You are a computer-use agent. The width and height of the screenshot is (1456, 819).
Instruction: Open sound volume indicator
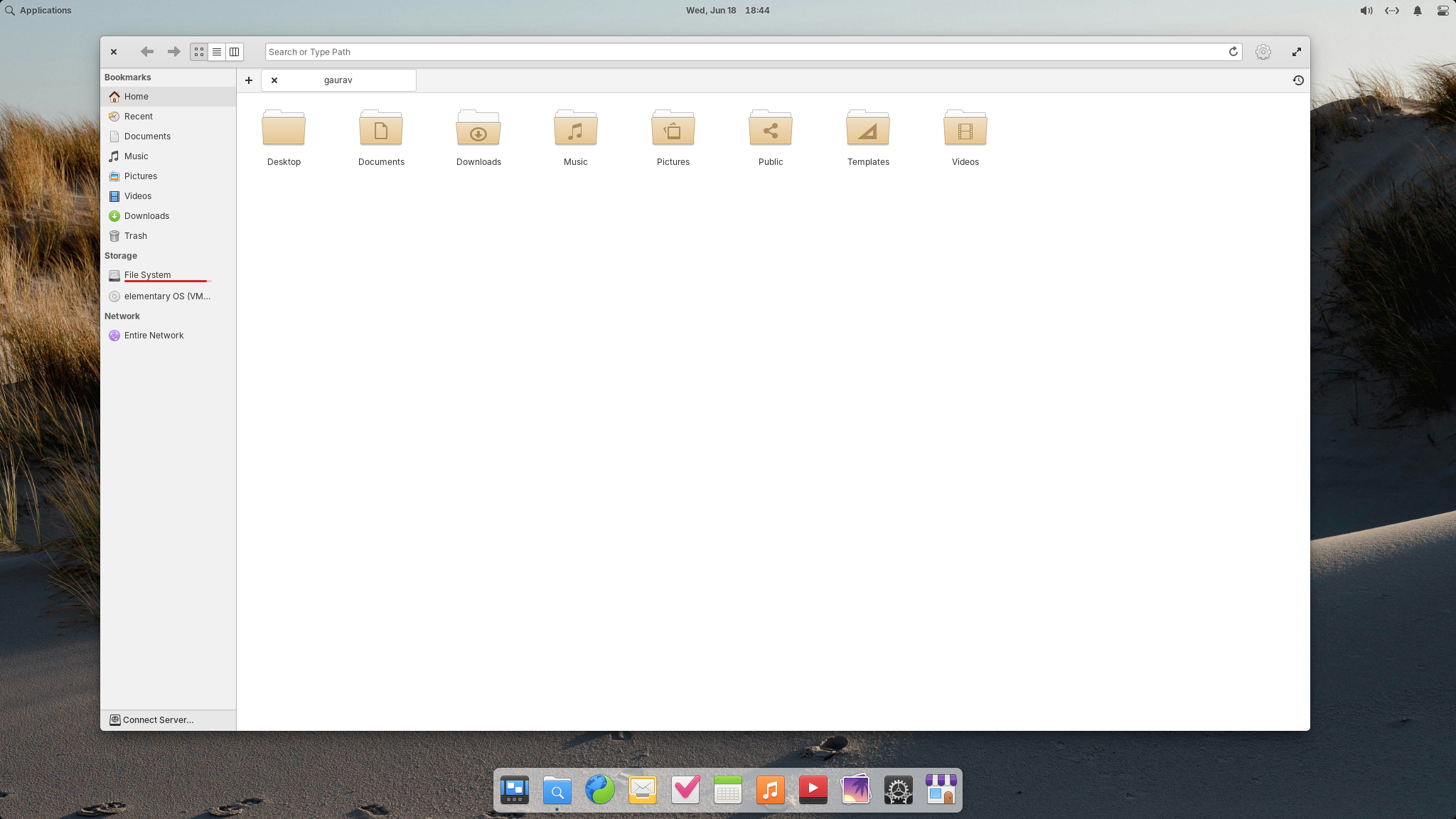[x=1366, y=11]
